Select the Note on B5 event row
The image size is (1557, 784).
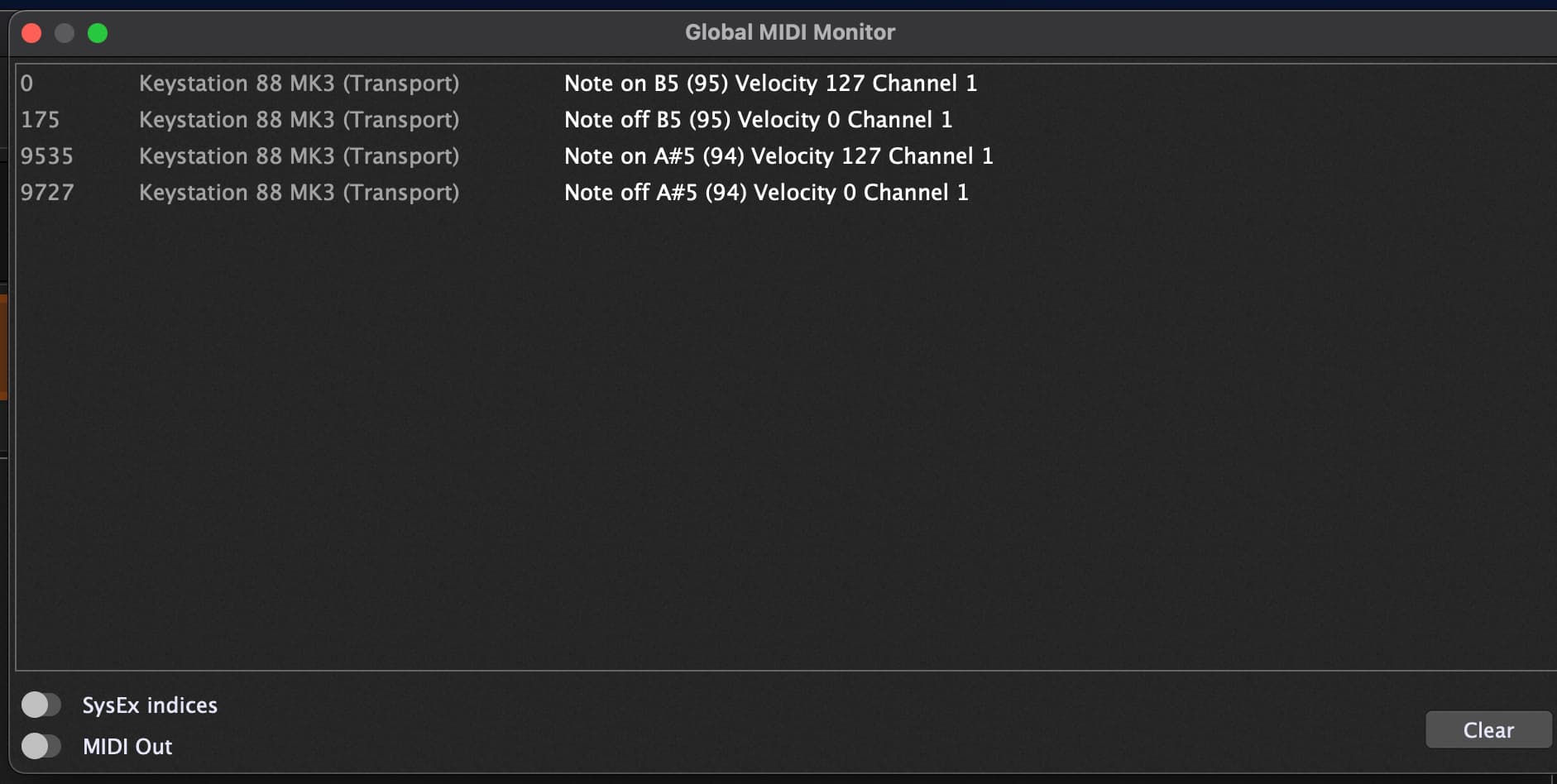click(769, 83)
